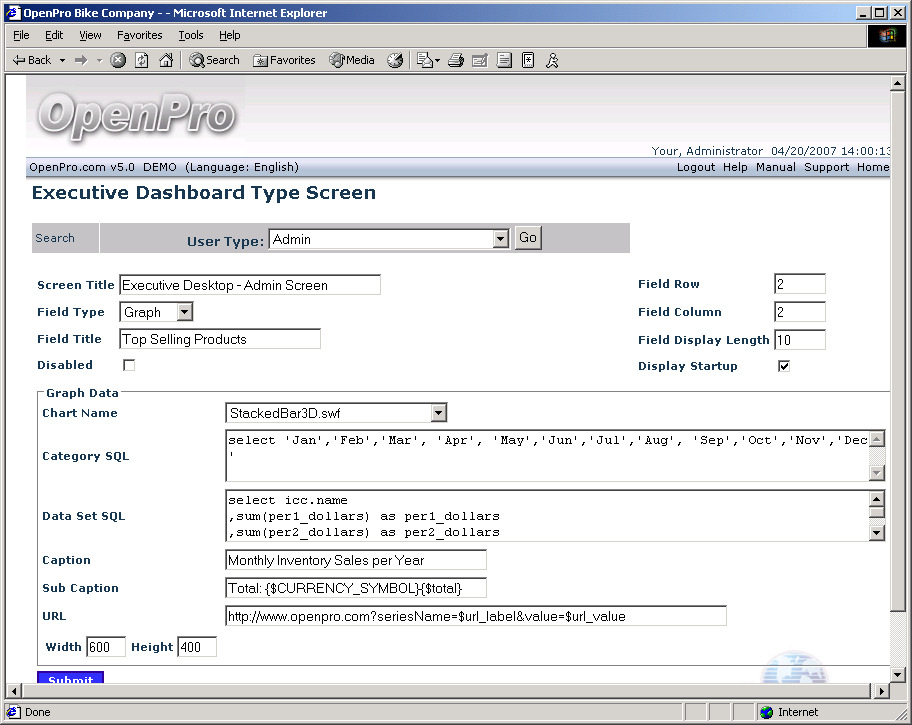Toggle the Disabled checkbox
The image size is (912, 725).
(129, 366)
